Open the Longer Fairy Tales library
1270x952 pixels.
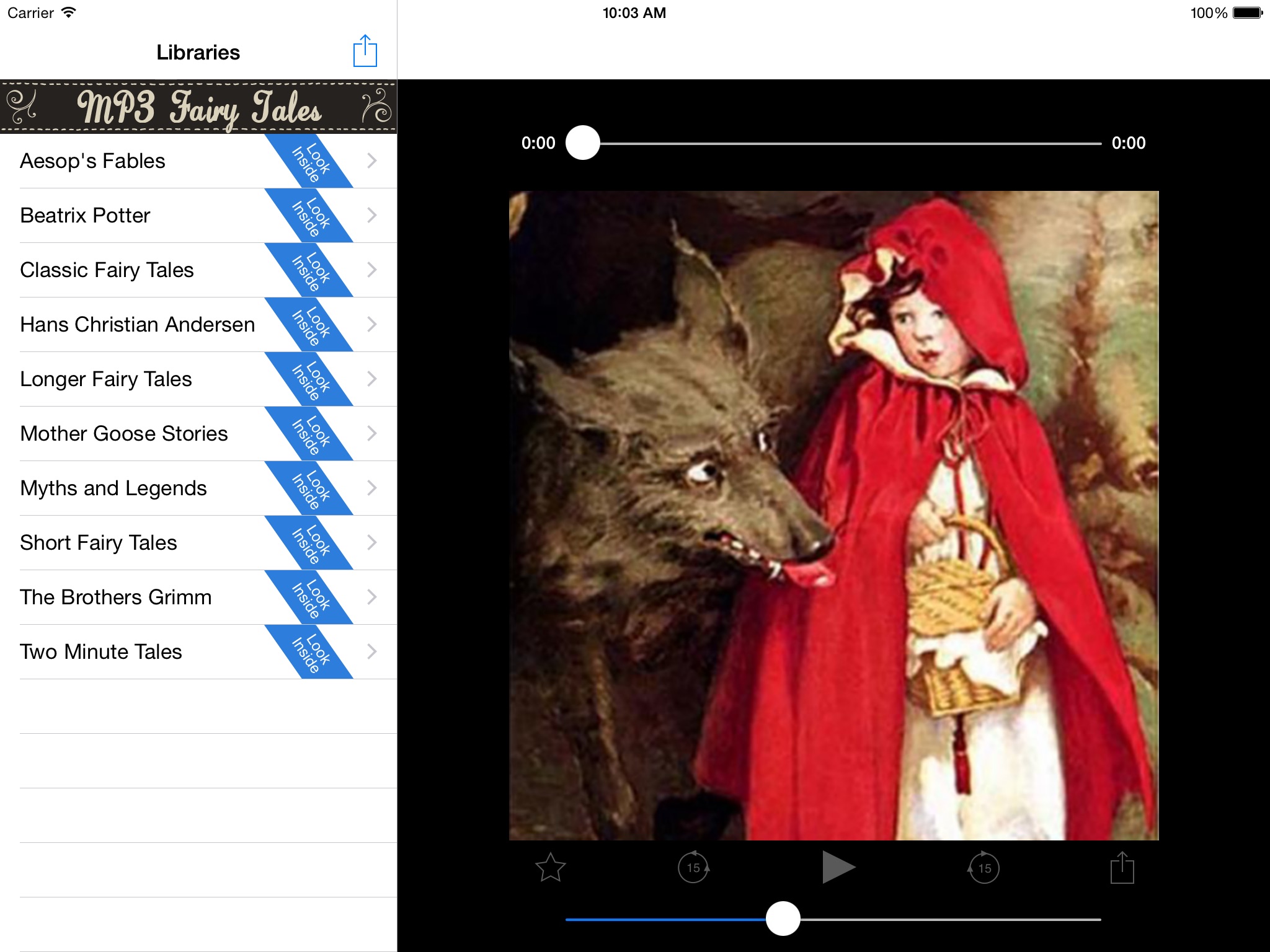(106, 379)
